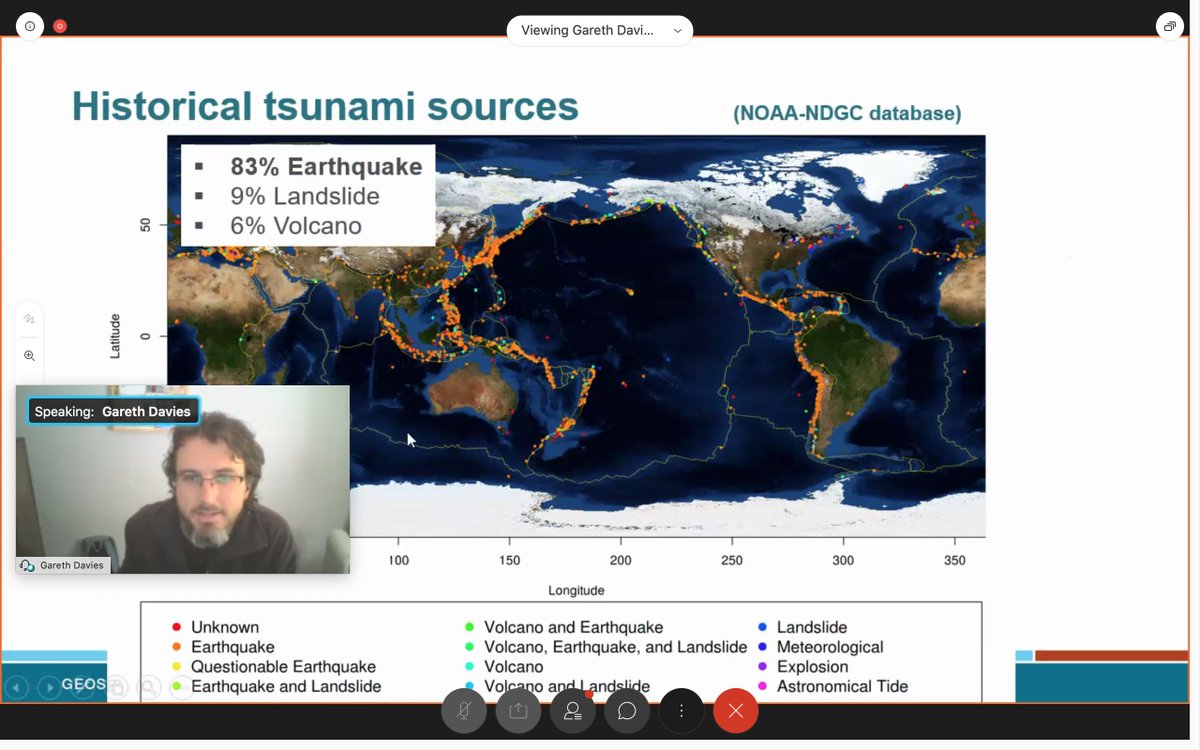
Task: Click the window layout icon at top right
Action: [1170, 26]
